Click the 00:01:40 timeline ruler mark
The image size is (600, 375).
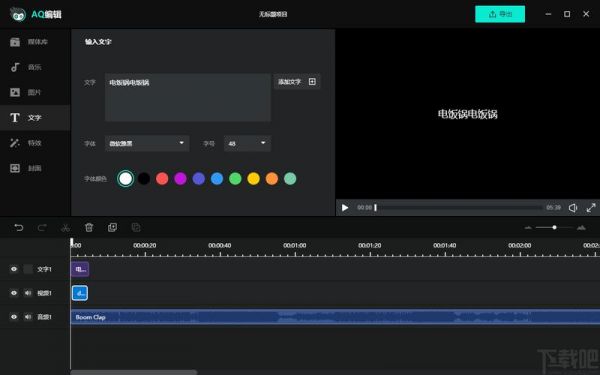tap(445, 245)
